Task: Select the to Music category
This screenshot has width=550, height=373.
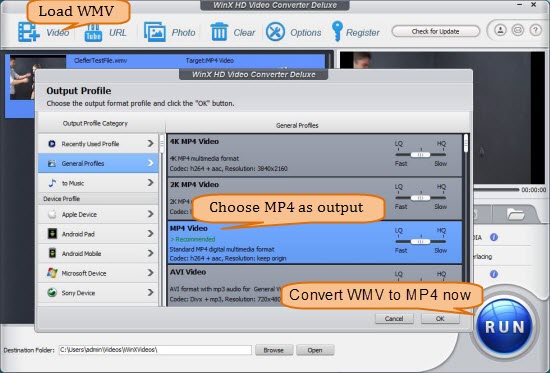Action: (98, 183)
